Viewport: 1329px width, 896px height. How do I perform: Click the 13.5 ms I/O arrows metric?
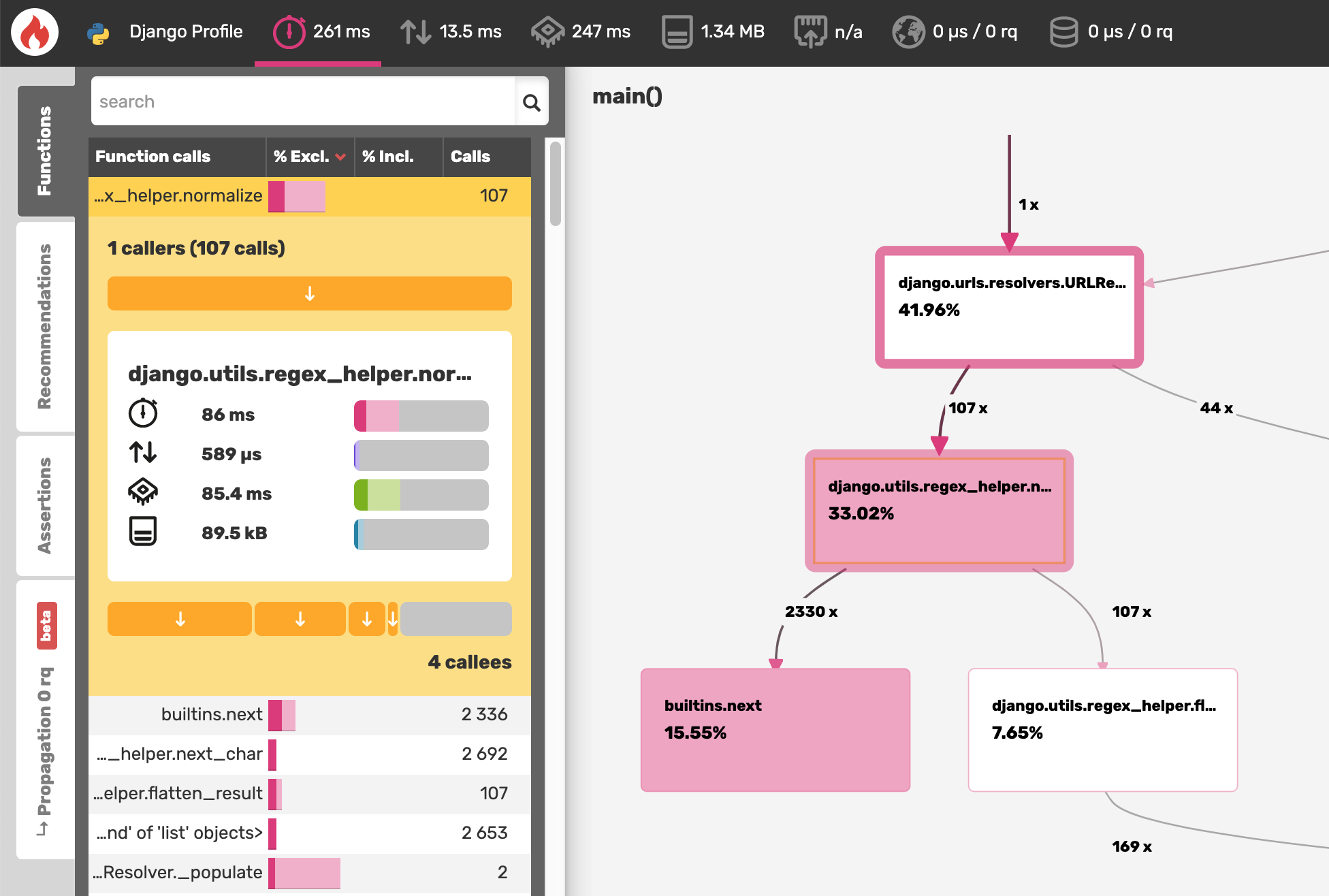(x=451, y=31)
